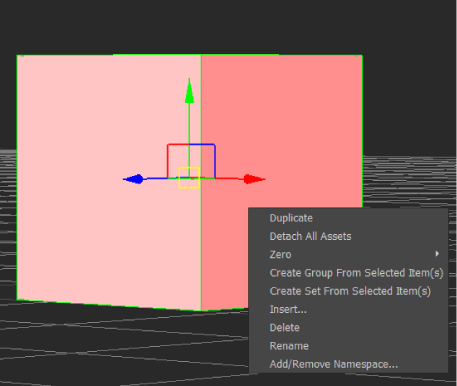
Task: Click the yellow center square of gizmo
Action: (x=189, y=178)
